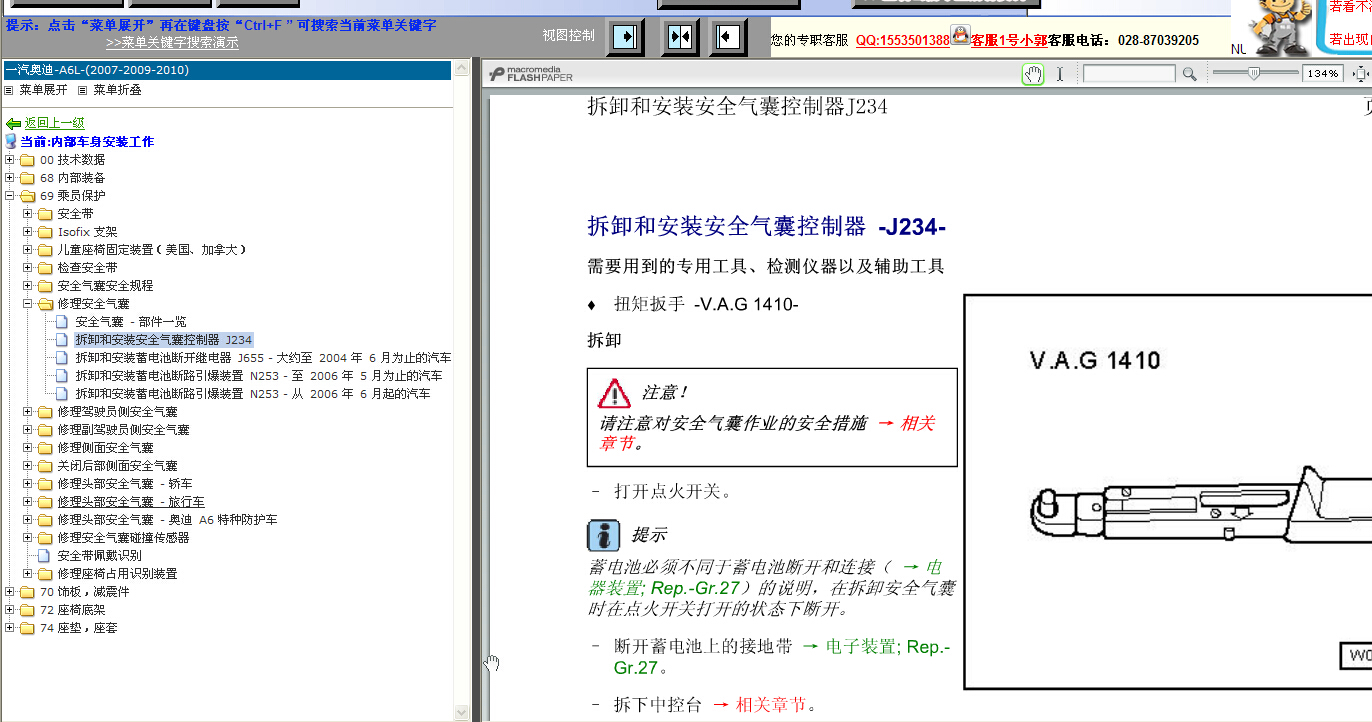This screenshot has height=722, width=1372.
Task: Open the 客服1号小郭 link
Action: [x=1009, y=41]
